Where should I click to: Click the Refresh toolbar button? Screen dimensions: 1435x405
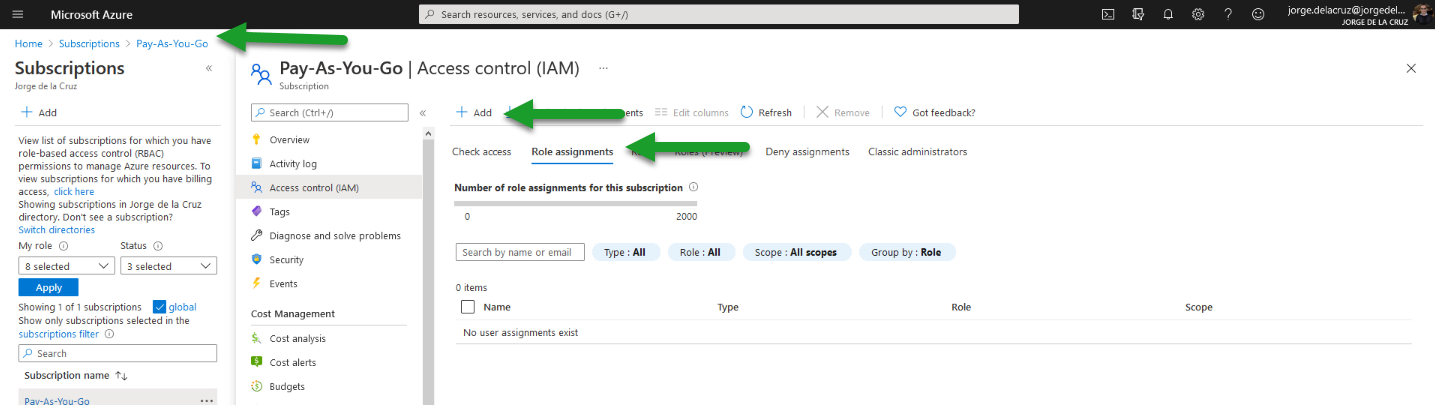767,112
